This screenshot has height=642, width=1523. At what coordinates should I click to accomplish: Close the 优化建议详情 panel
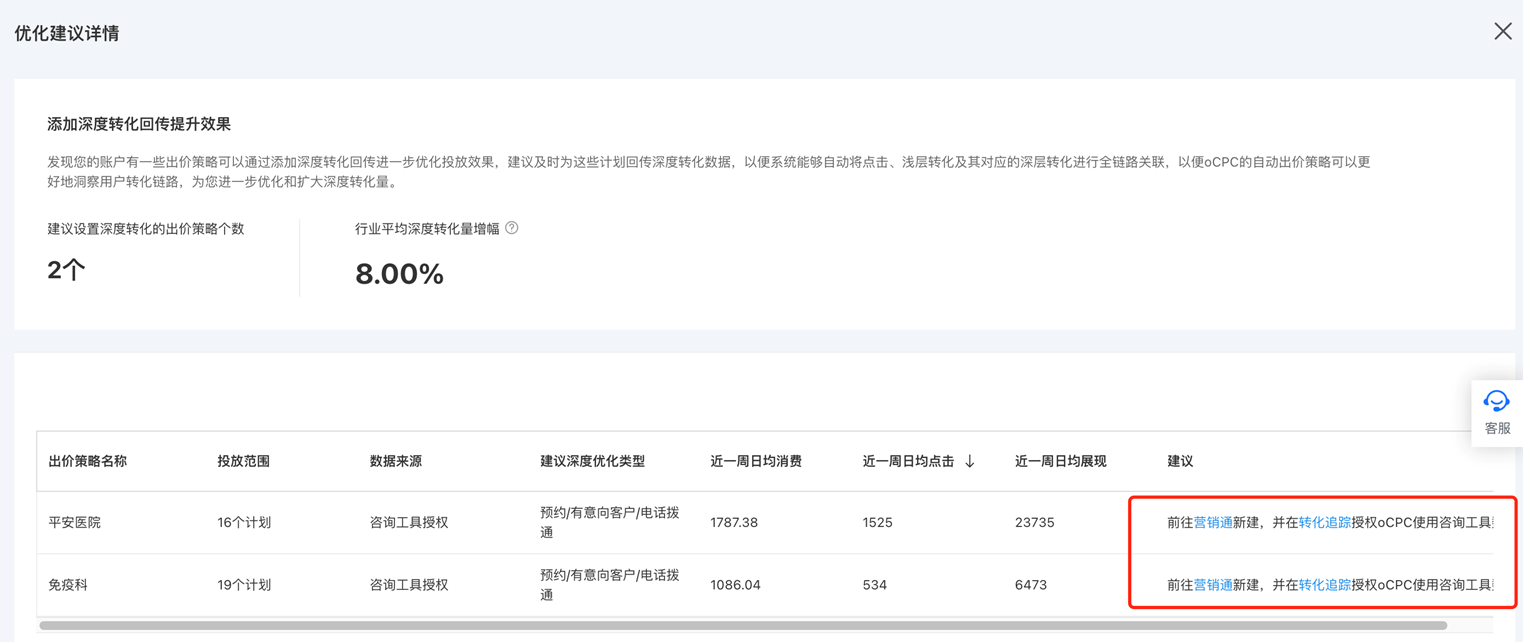coord(1502,31)
